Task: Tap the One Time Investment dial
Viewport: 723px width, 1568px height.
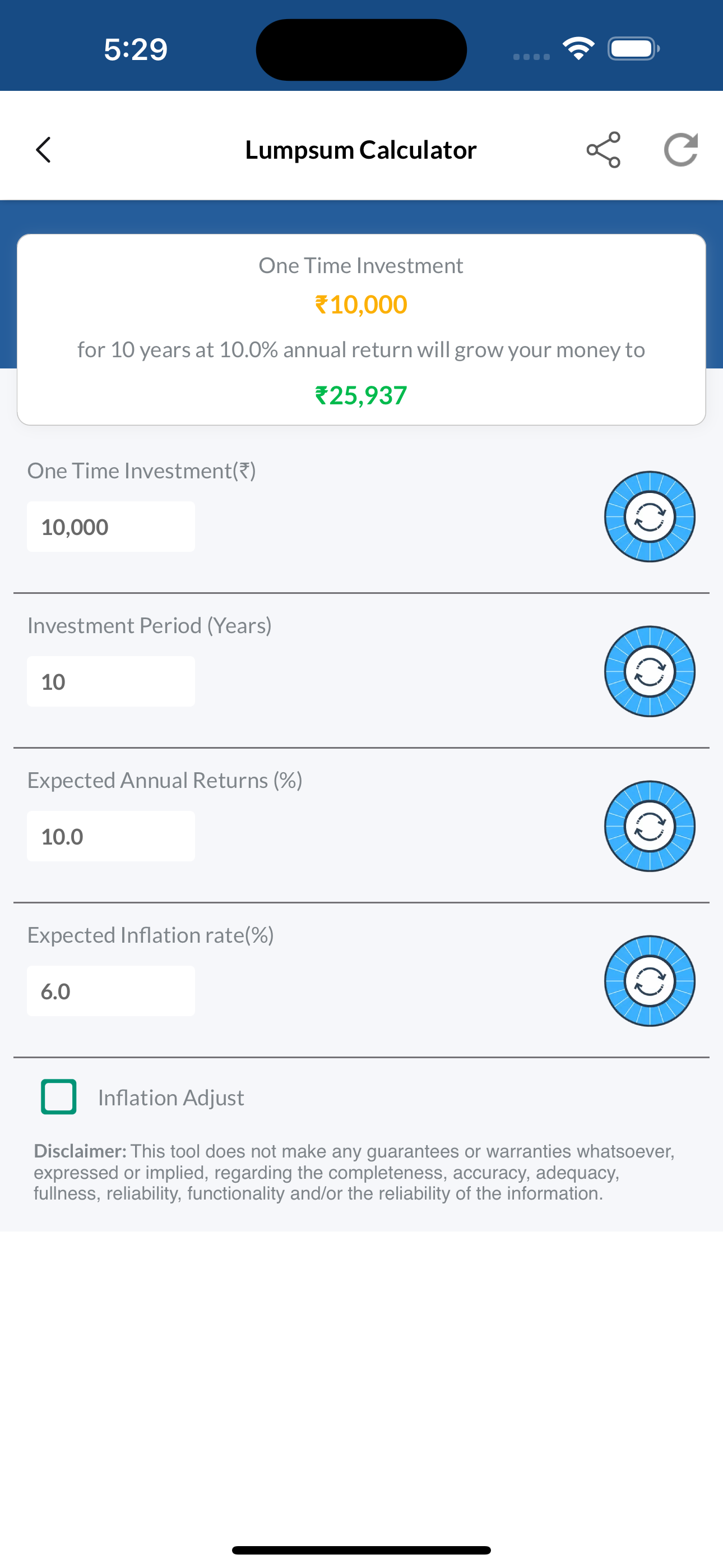Action: click(650, 517)
